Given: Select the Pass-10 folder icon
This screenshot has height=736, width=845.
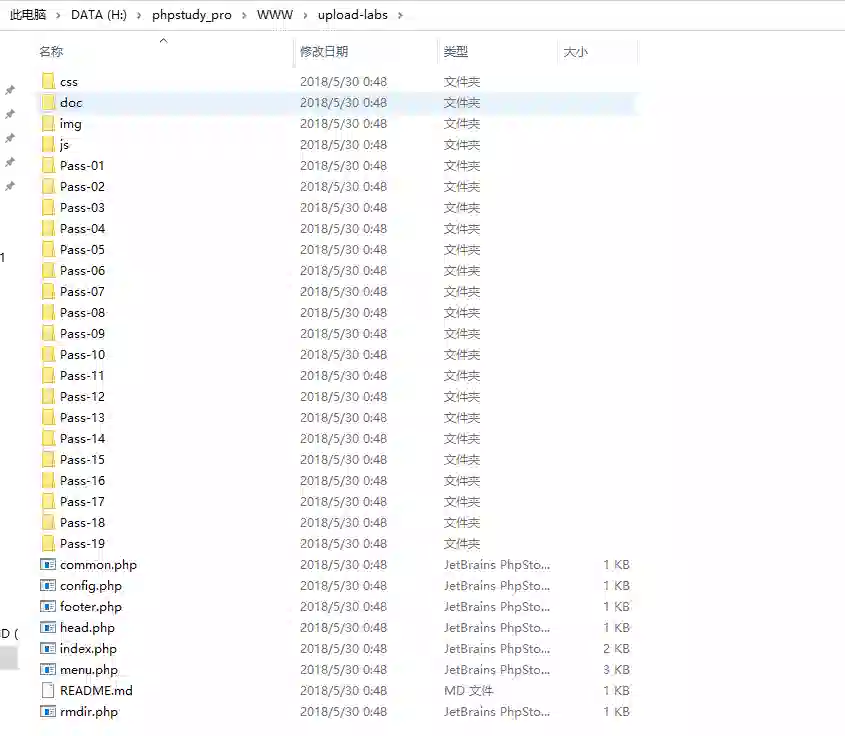Looking at the screenshot, I should pyautogui.click(x=48, y=355).
